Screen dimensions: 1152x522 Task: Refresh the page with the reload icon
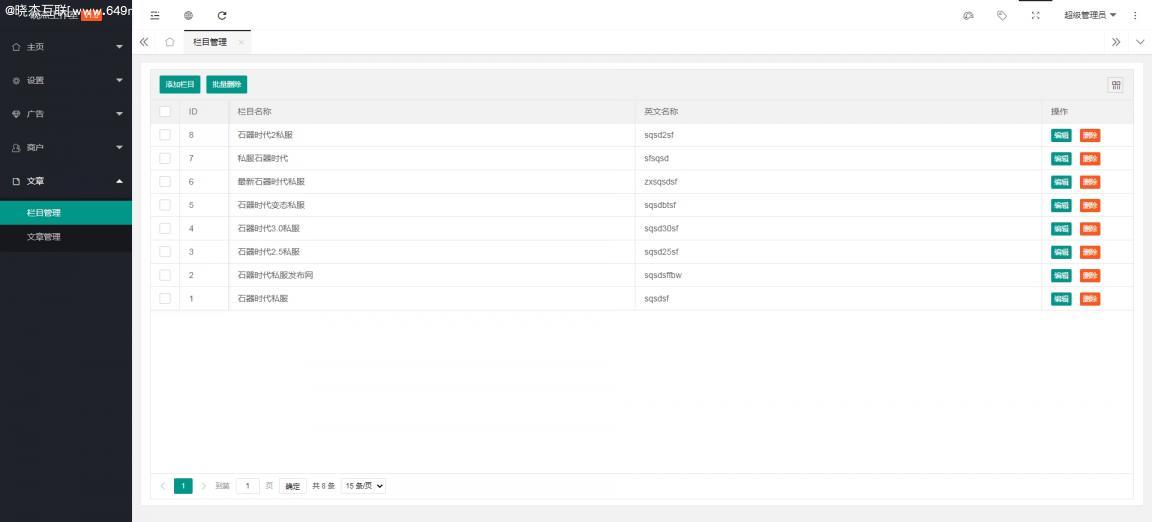(x=222, y=15)
